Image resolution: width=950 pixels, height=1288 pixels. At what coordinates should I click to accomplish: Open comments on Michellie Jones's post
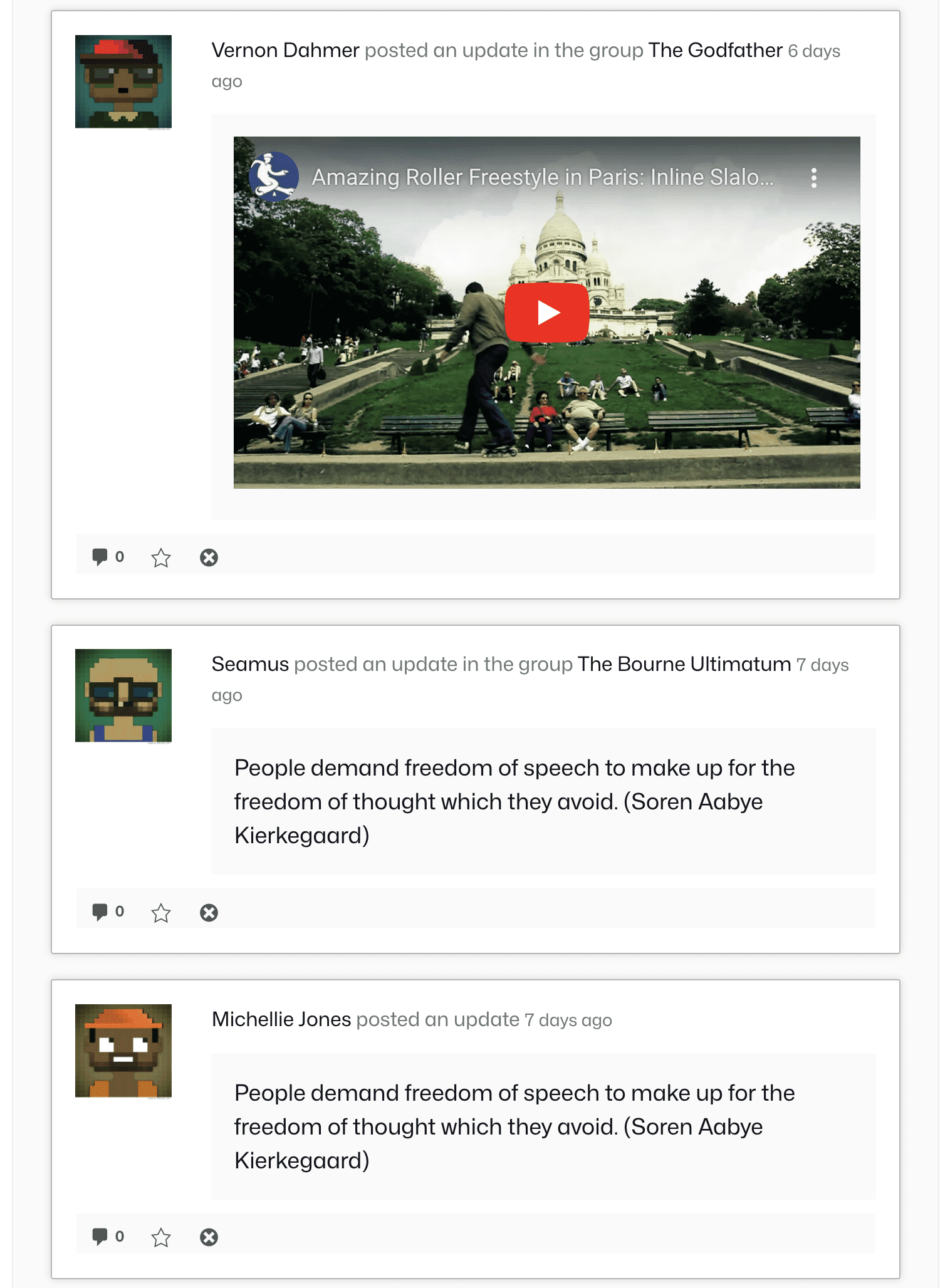click(x=108, y=1237)
